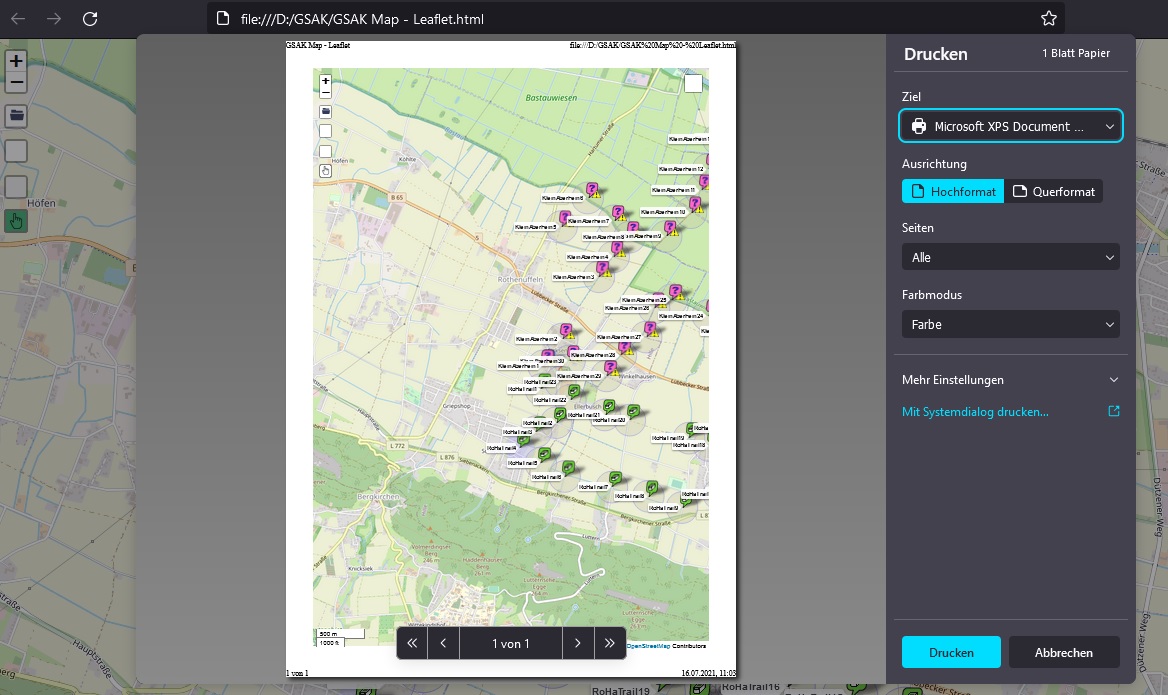
Task: Open Mit Systemdialog drucken link
Action: pos(975,411)
